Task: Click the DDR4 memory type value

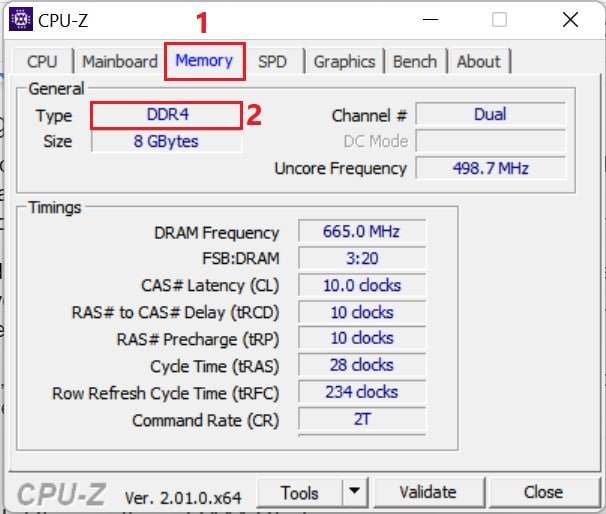Action: 168,115
